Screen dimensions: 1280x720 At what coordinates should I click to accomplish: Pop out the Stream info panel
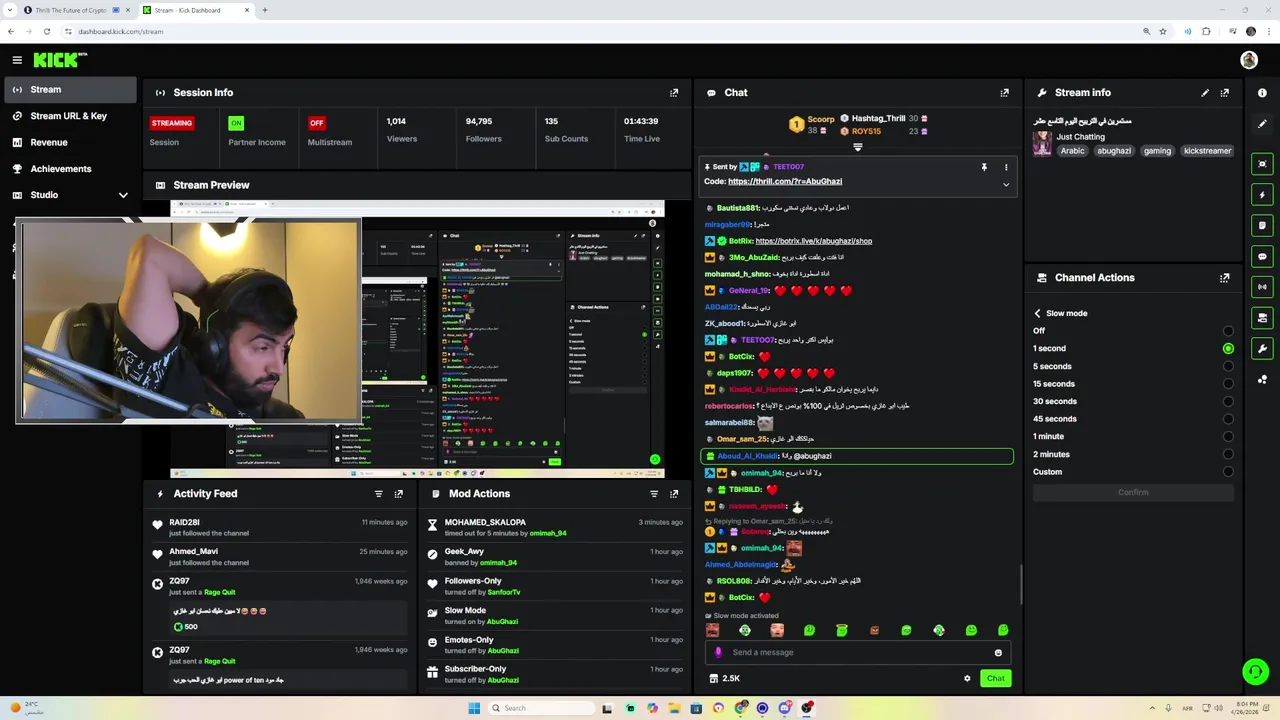coord(1225,92)
